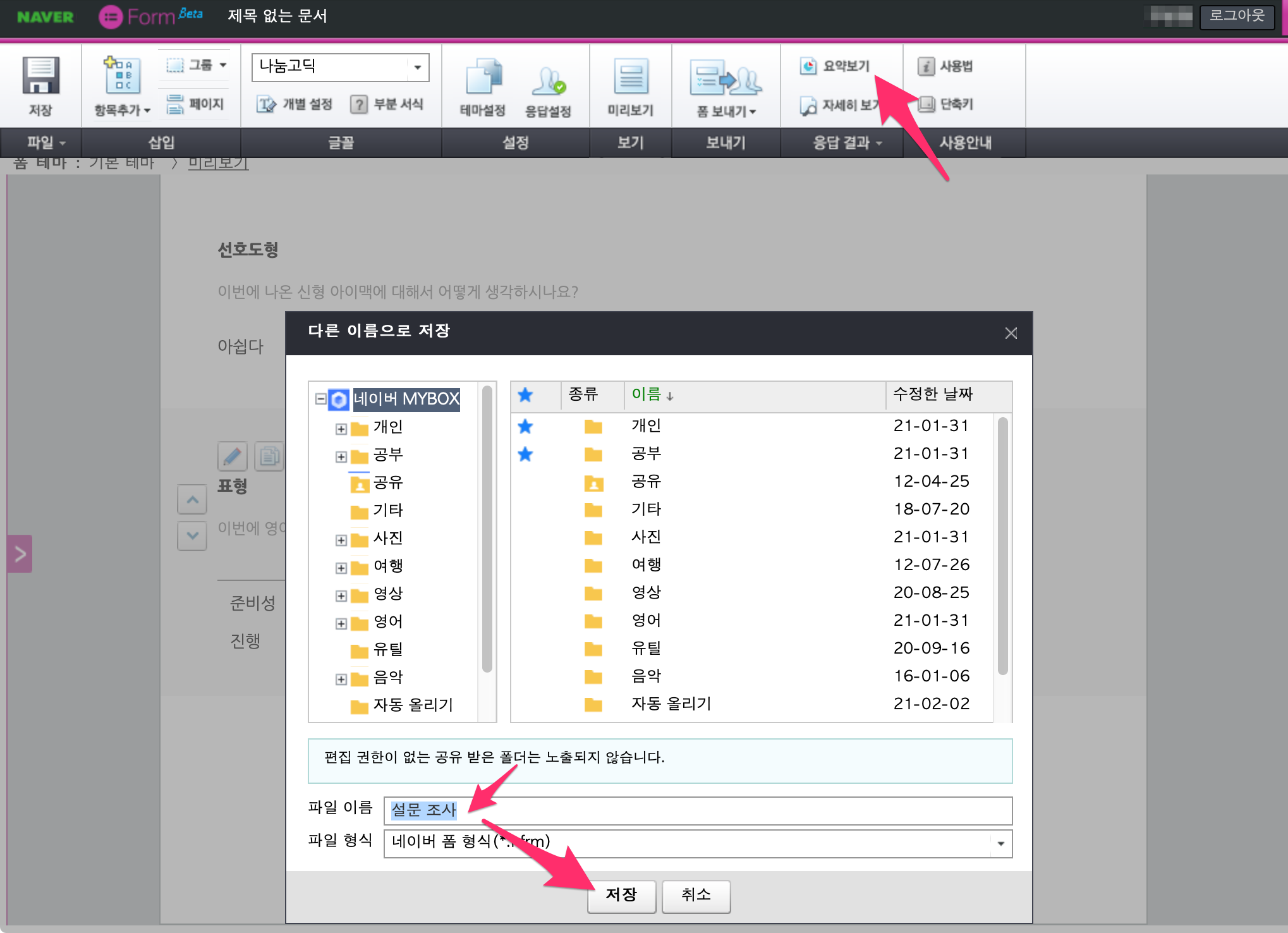Open 요약보기 summary view

click(835, 66)
